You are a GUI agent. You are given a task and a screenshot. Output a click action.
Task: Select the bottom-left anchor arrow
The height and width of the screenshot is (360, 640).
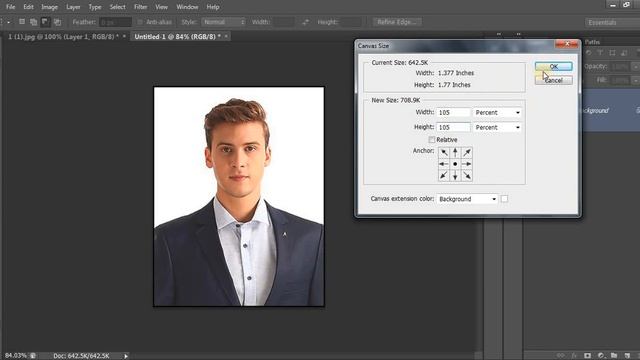tap(444, 176)
